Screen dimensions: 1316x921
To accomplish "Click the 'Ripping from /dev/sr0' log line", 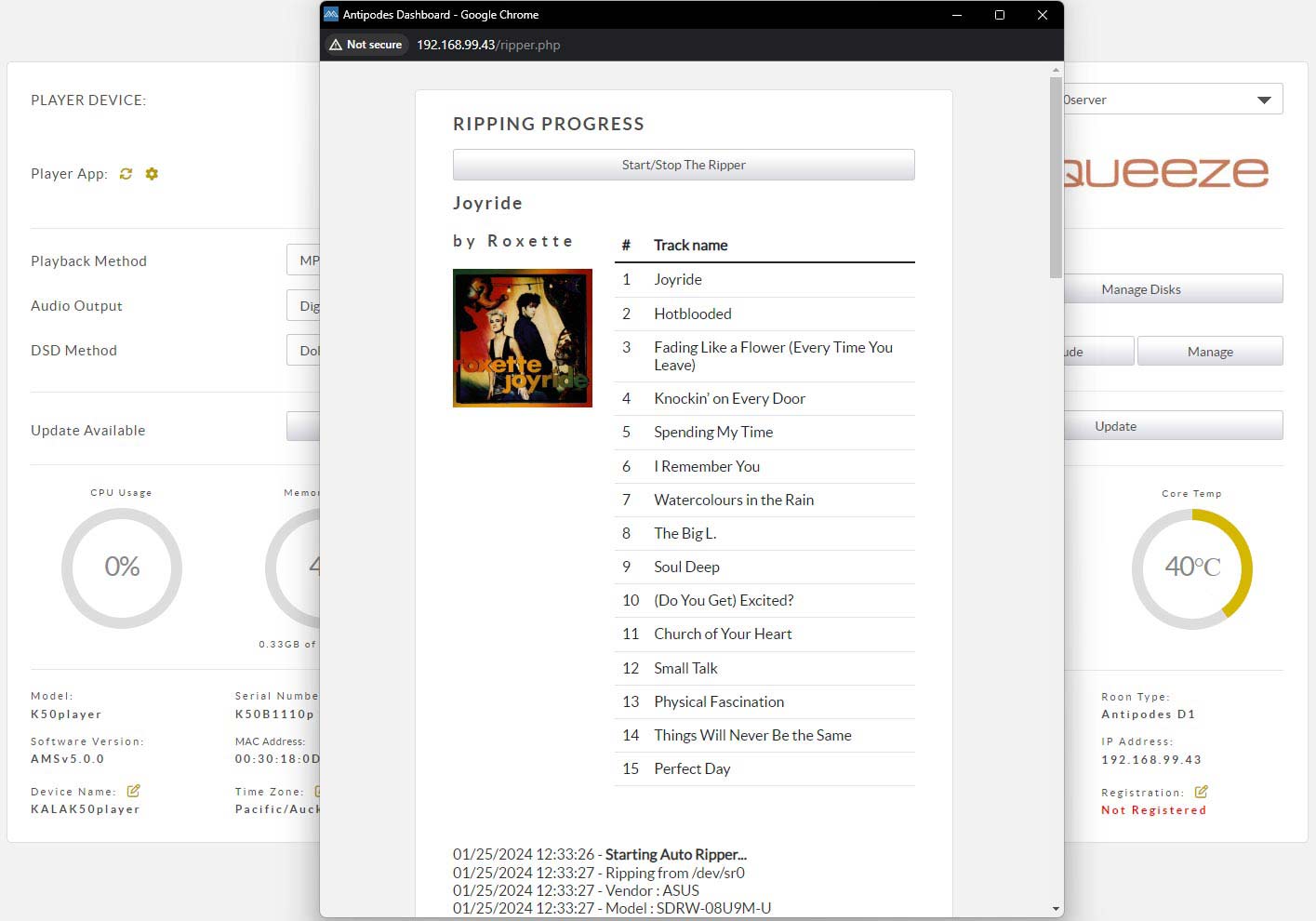I will click(x=599, y=873).
